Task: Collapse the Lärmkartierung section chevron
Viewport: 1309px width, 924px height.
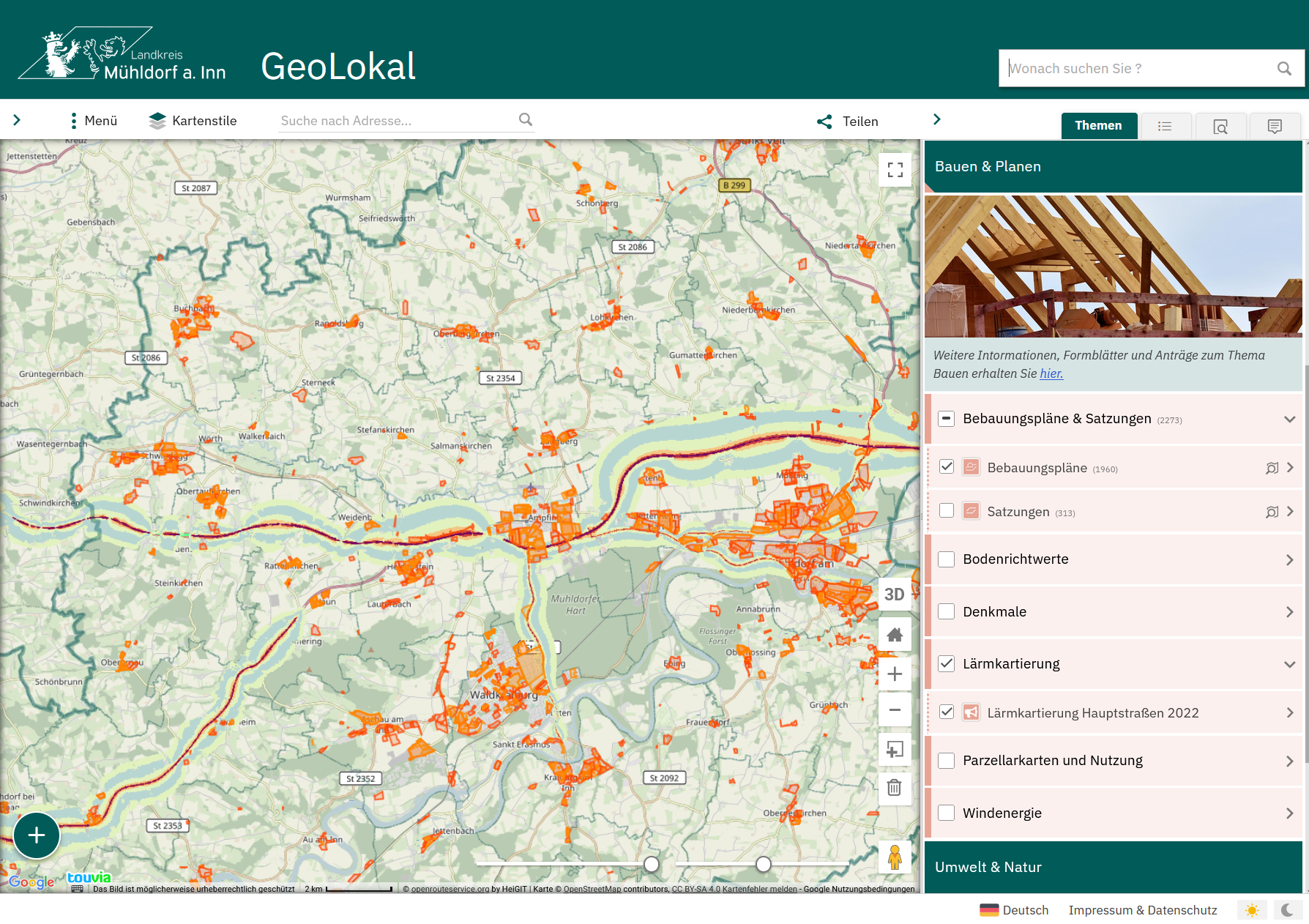Action: [x=1289, y=664]
